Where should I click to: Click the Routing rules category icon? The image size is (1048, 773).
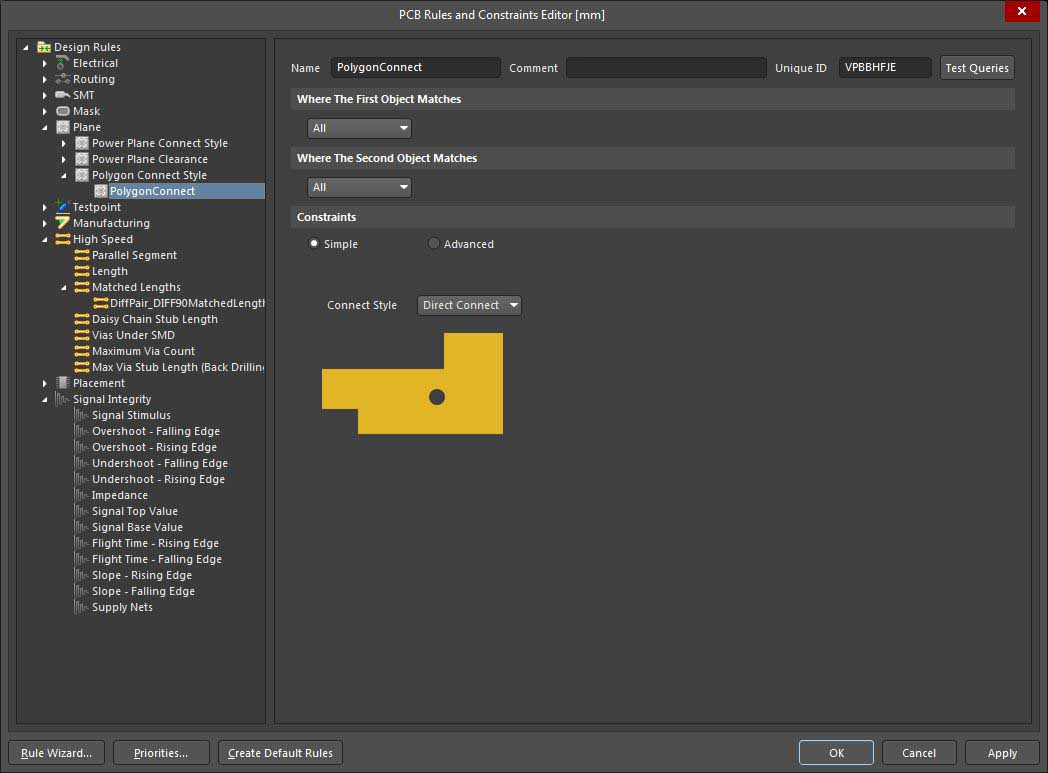click(x=63, y=79)
